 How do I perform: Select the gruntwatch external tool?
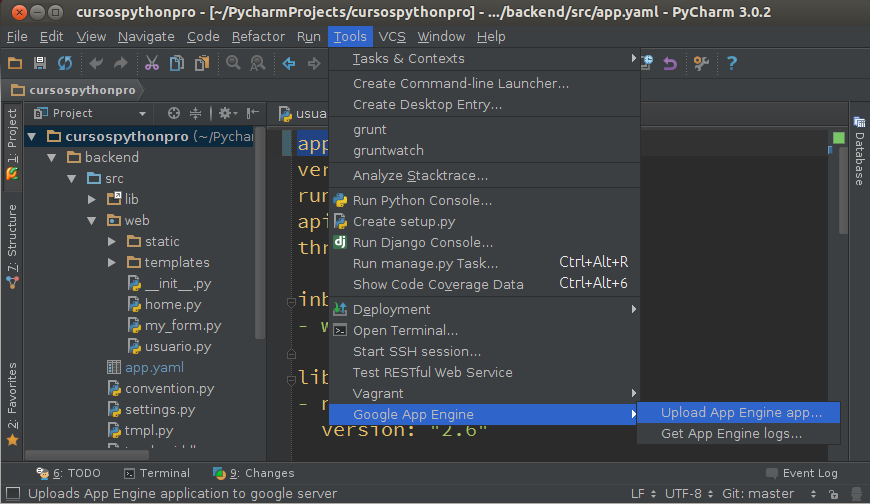pyautogui.click(x=484, y=150)
